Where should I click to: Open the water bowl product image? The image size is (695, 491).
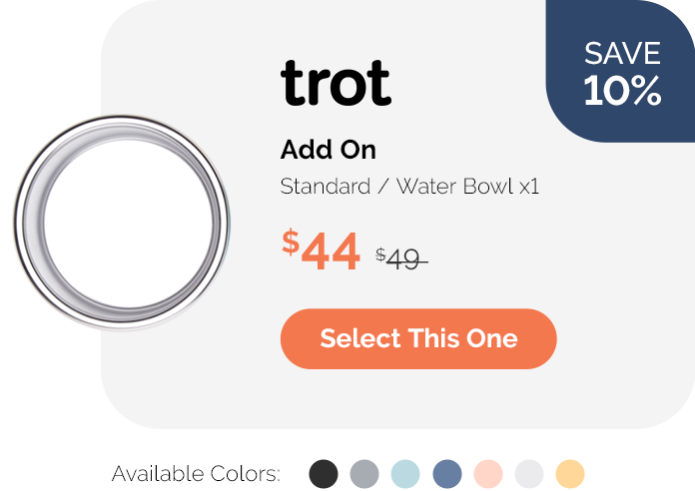point(122,222)
